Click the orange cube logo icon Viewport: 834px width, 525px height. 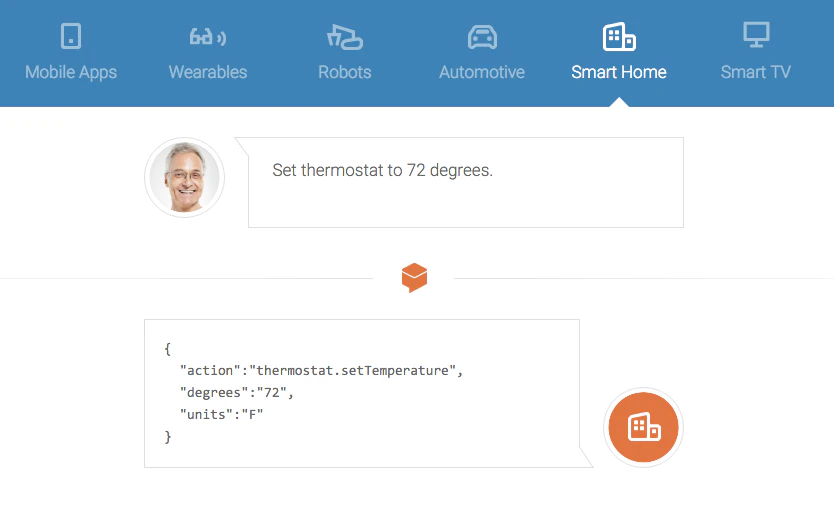[x=414, y=278]
